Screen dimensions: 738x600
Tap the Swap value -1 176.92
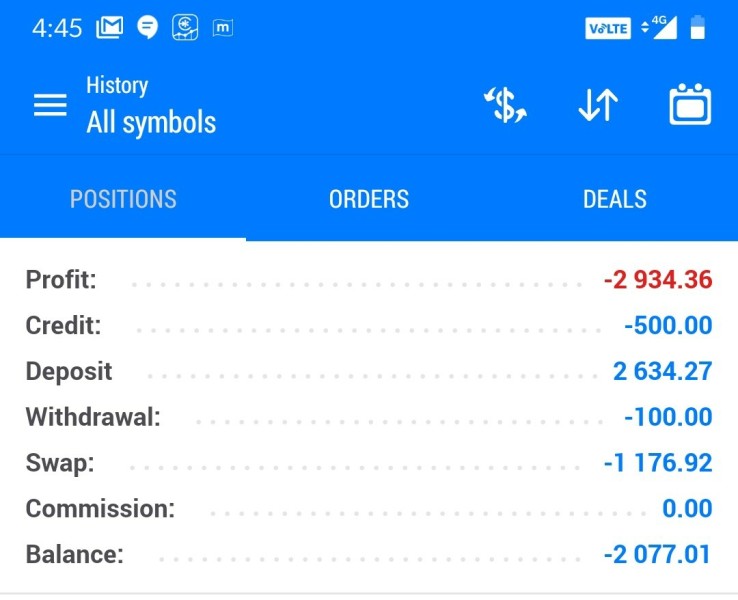coord(657,463)
